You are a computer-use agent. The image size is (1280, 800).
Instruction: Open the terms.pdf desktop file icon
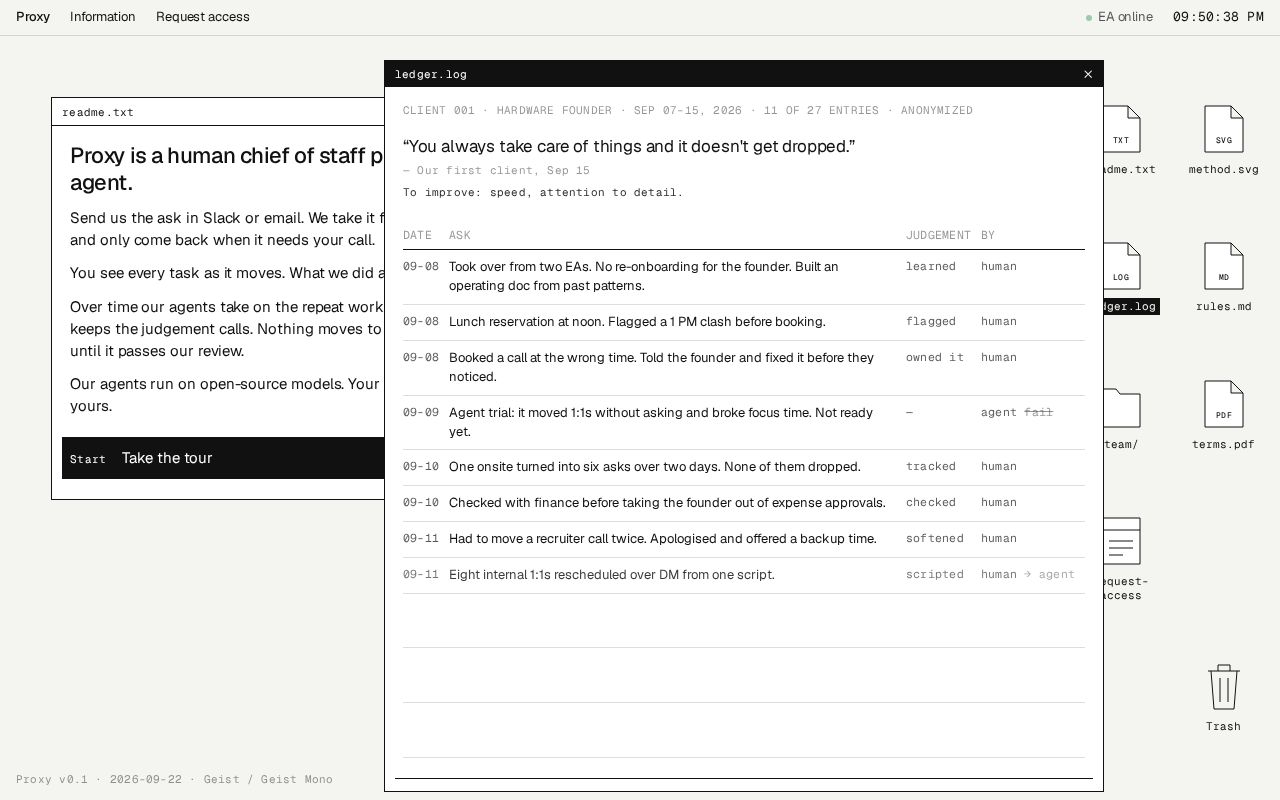(x=1223, y=415)
